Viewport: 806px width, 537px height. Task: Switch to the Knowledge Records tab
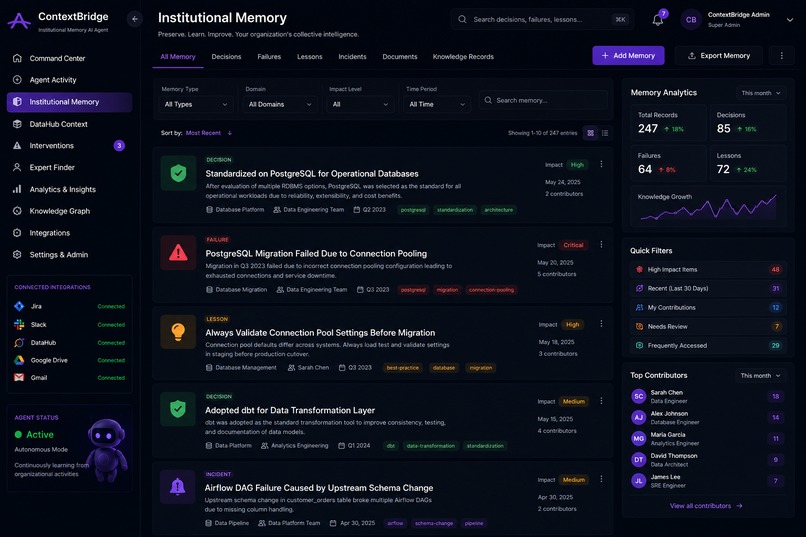(463, 57)
